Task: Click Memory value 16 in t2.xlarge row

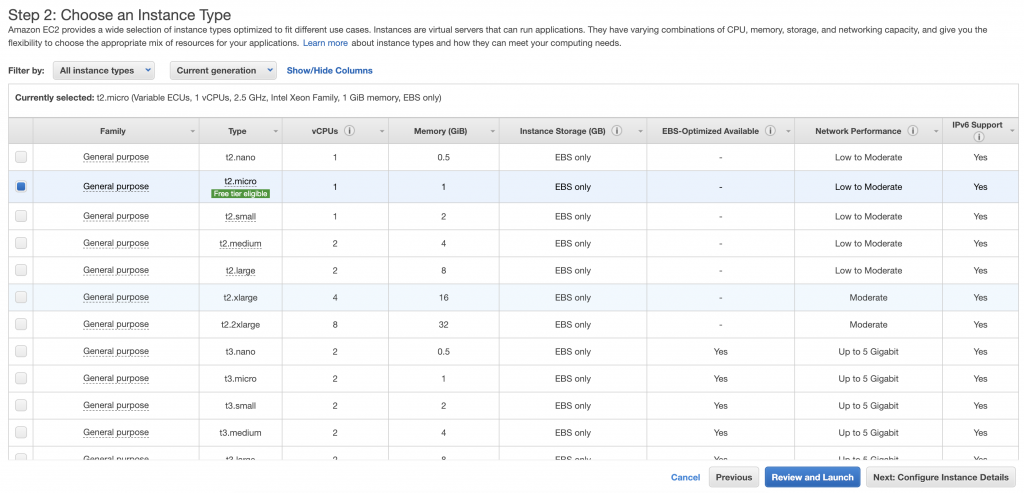Action: [443, 298]
